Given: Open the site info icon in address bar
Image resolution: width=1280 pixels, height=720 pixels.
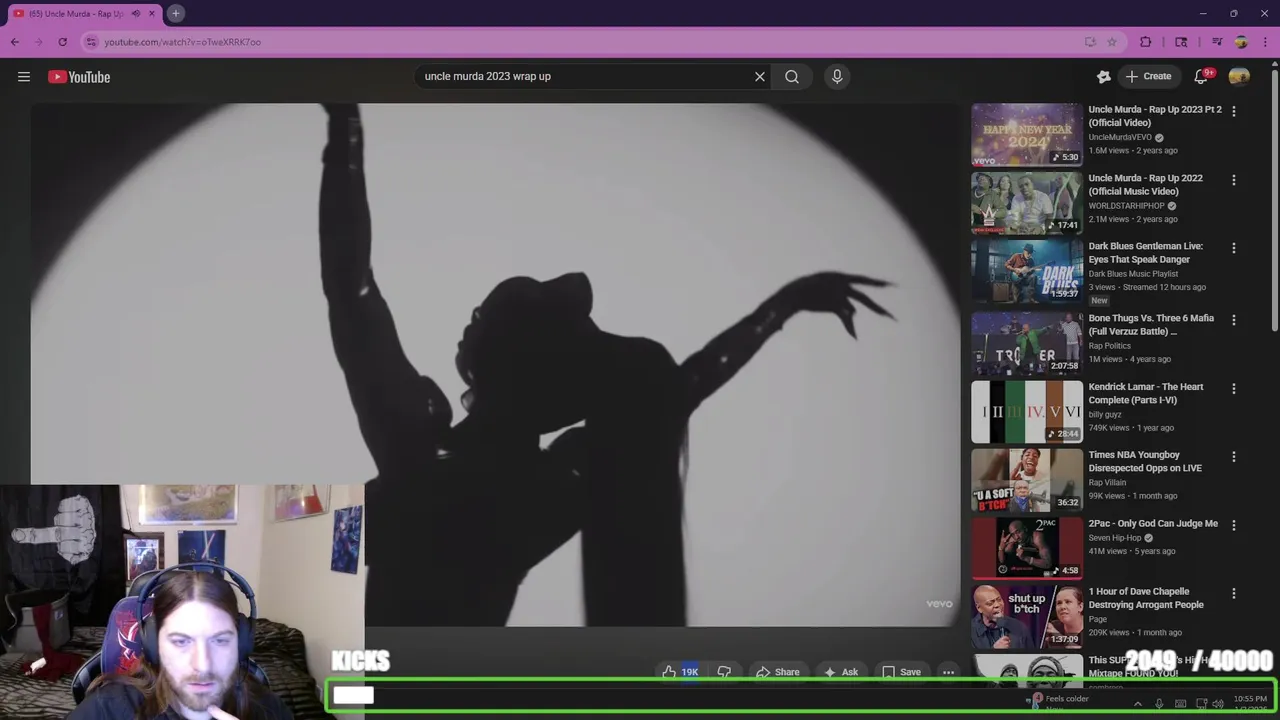Looking at the screenshot, I should click(91, 42).
